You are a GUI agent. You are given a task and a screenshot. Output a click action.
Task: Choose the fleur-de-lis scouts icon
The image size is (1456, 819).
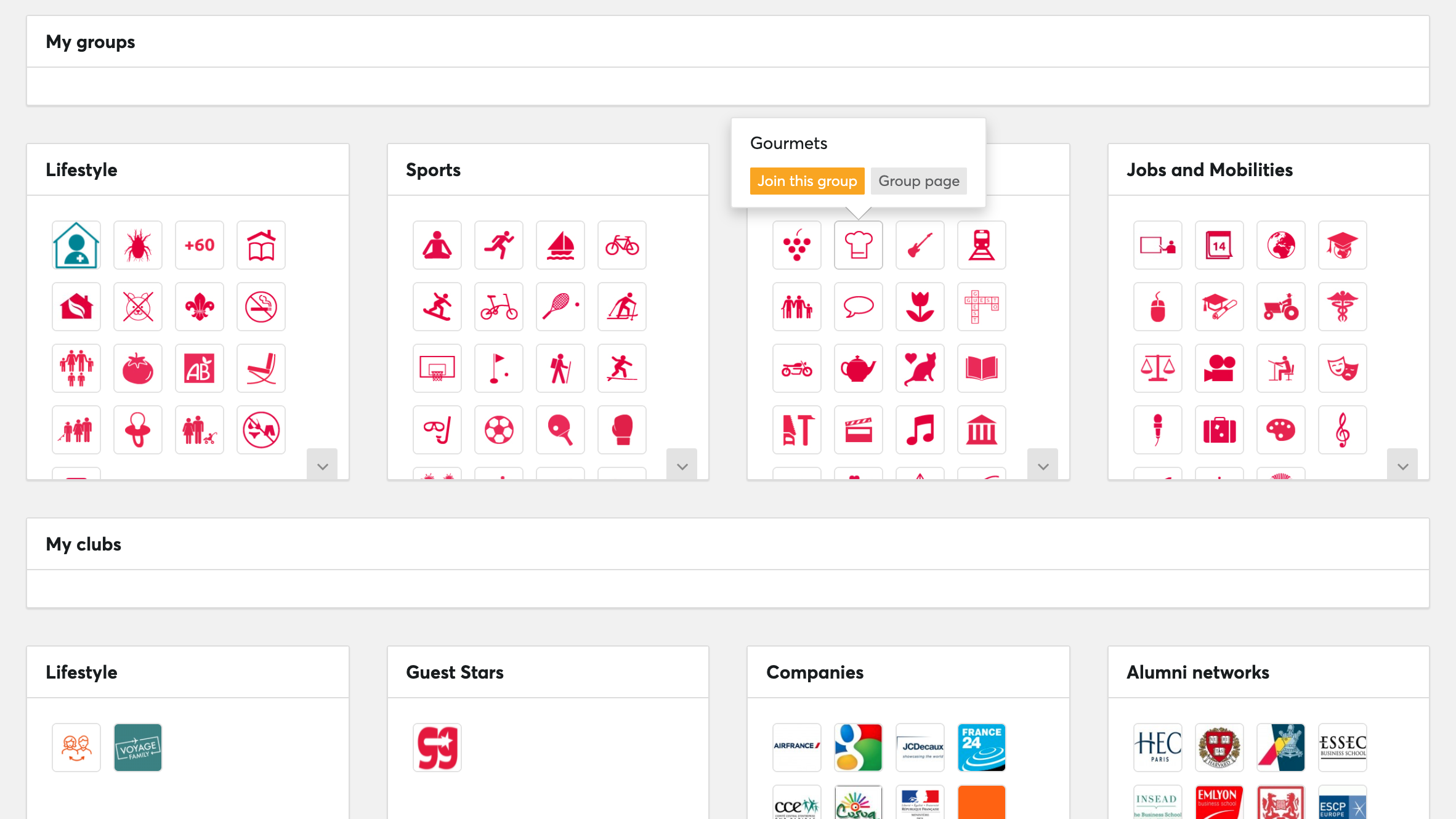coord(200,307)
